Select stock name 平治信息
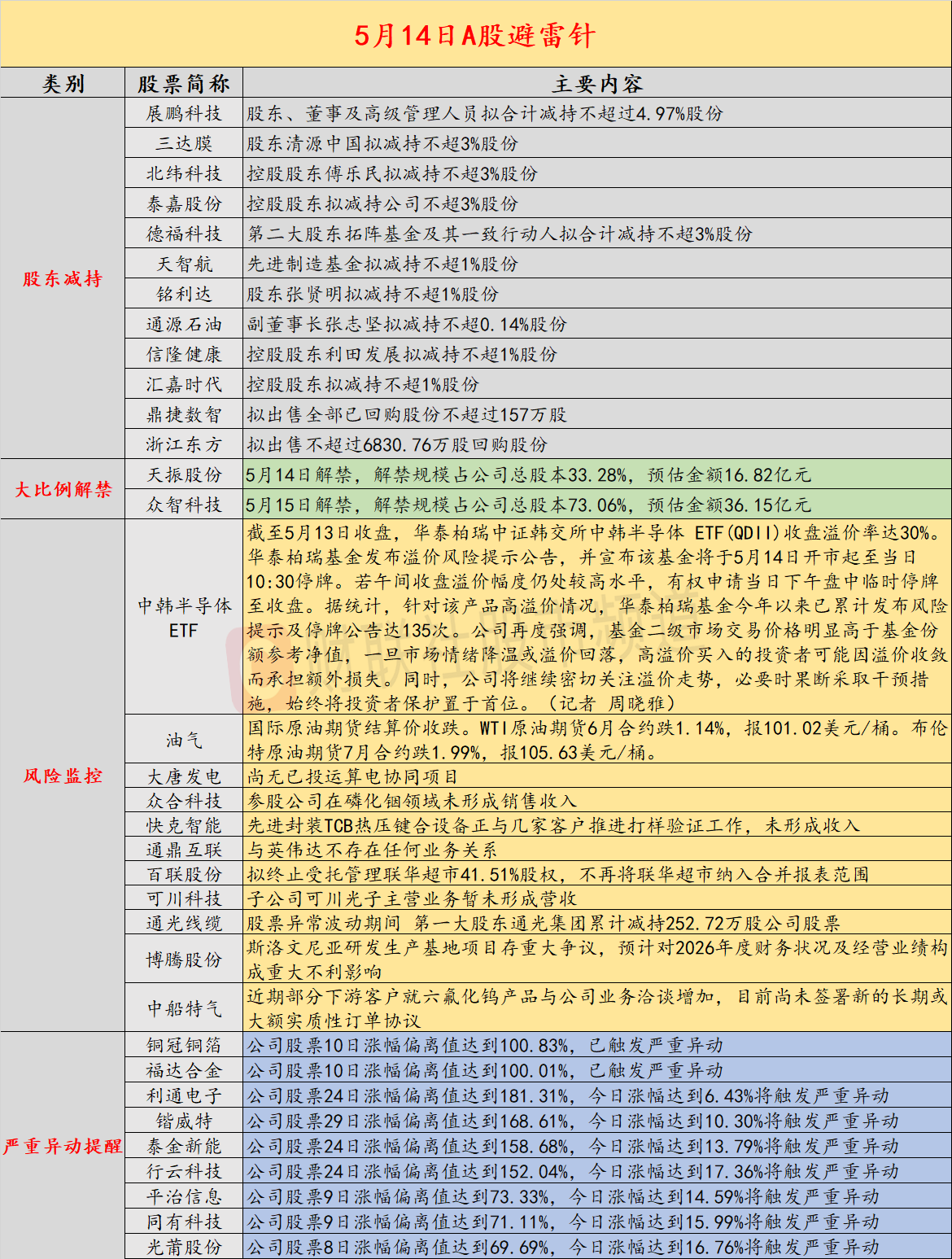 pyautogui.click(x=184, y=1196)
